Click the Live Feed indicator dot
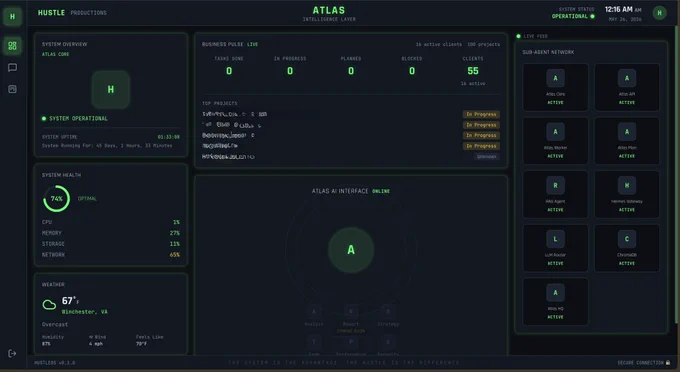Image resolution: width=680 pixels, height=372 pixels. [x=518, y=36]
